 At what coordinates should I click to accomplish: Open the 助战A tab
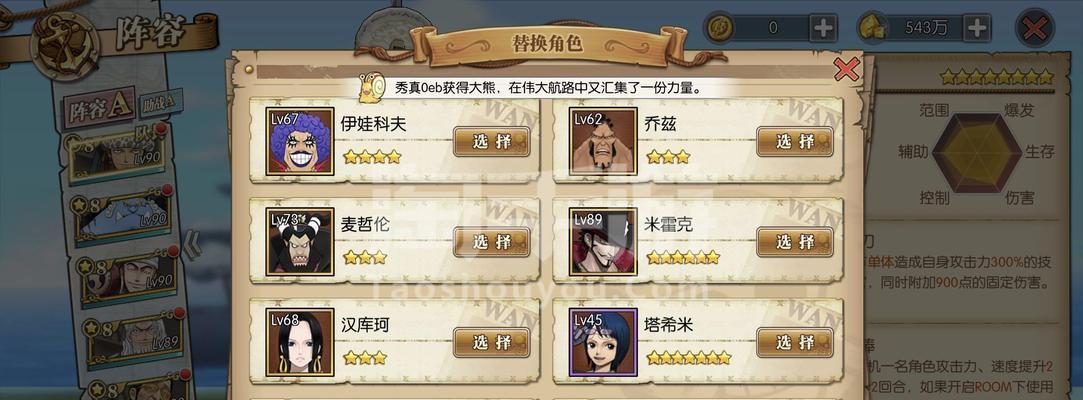pos(160,104)
